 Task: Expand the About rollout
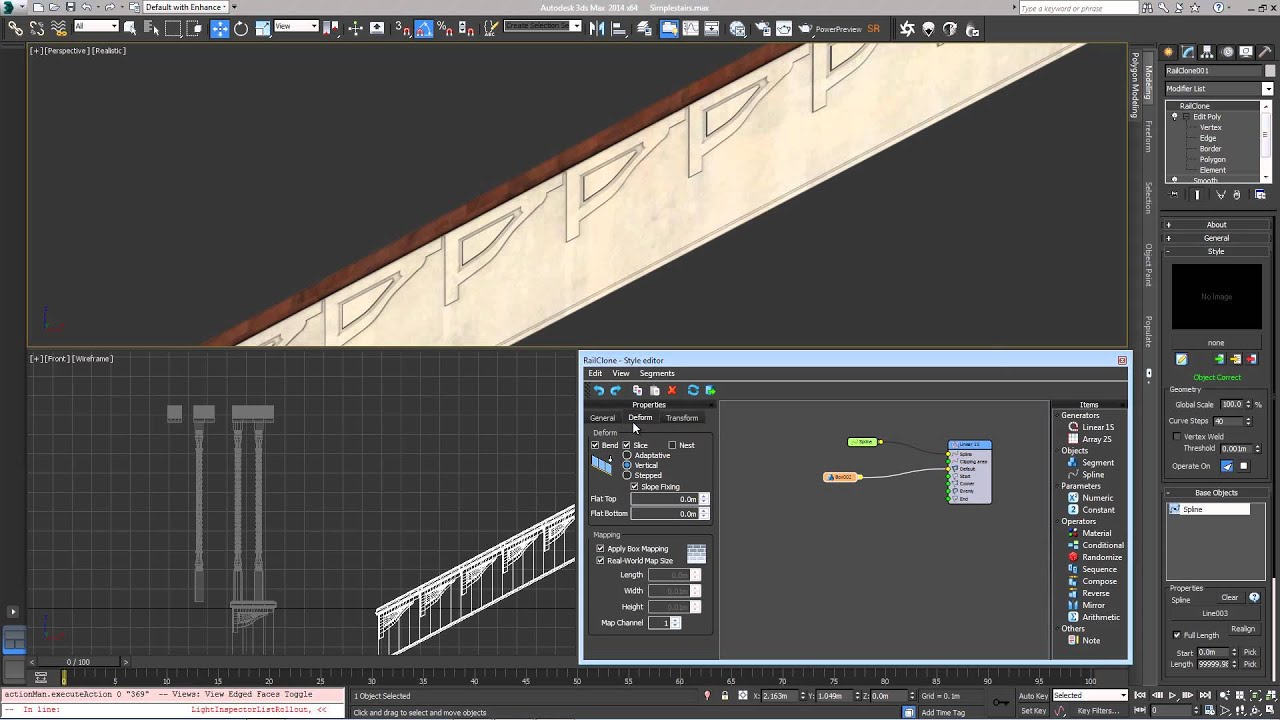[x=1216, y=225]
